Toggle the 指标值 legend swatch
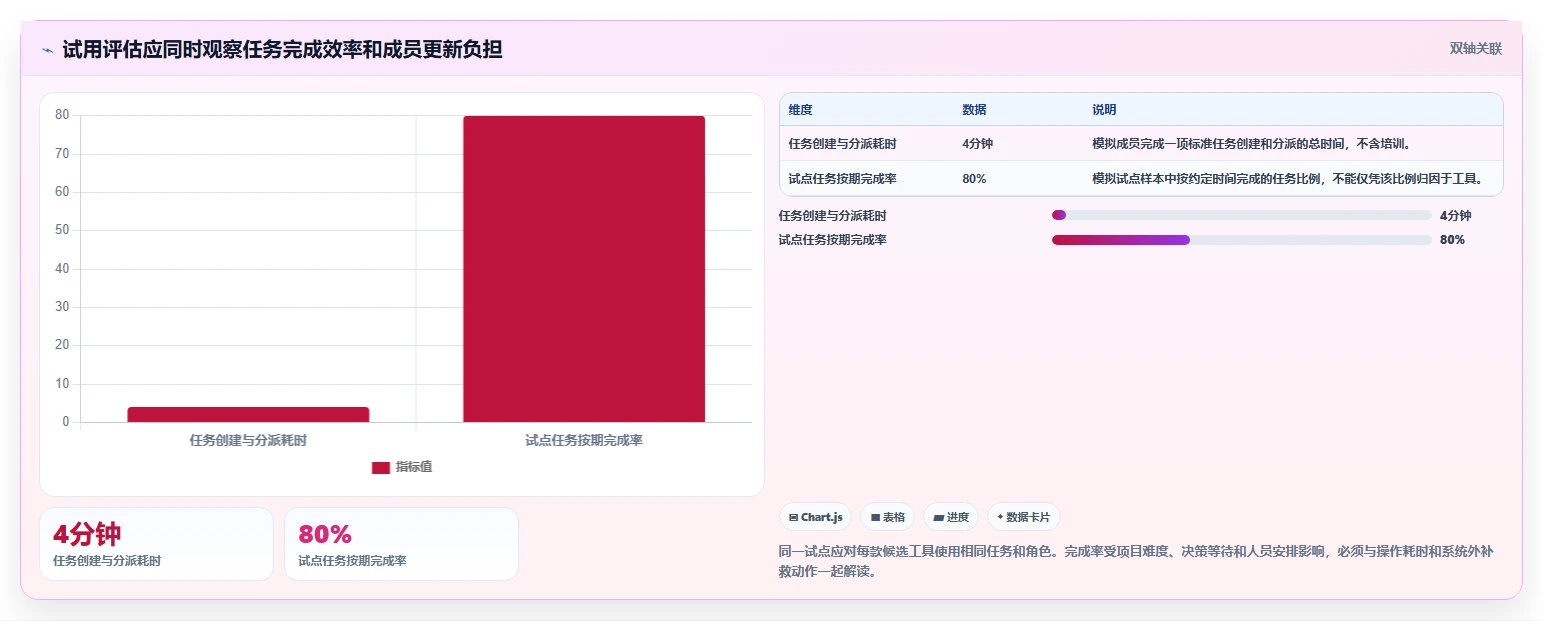Viewport: 1543px width, 621px height. 380,467
